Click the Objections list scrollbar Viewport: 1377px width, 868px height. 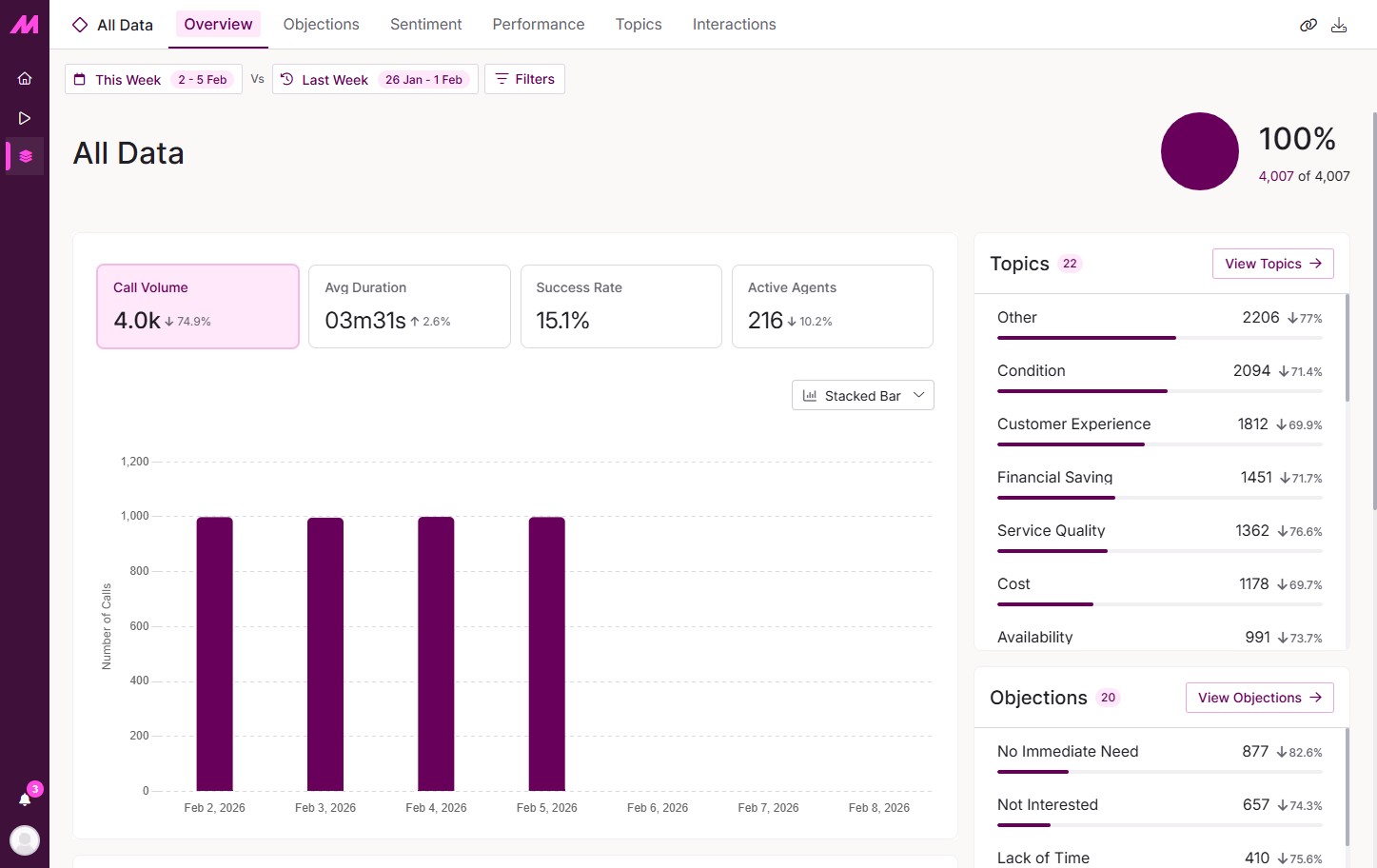1347,786
